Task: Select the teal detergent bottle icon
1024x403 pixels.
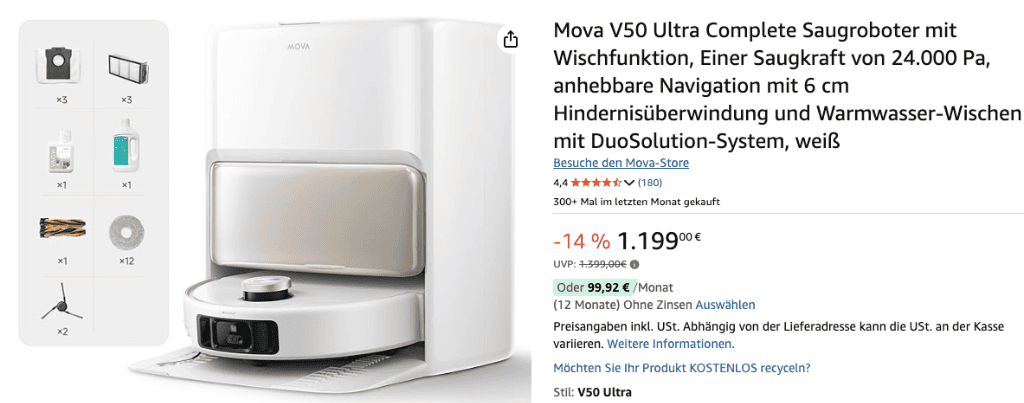Action: pyautogui.click(x=126, y=146)
